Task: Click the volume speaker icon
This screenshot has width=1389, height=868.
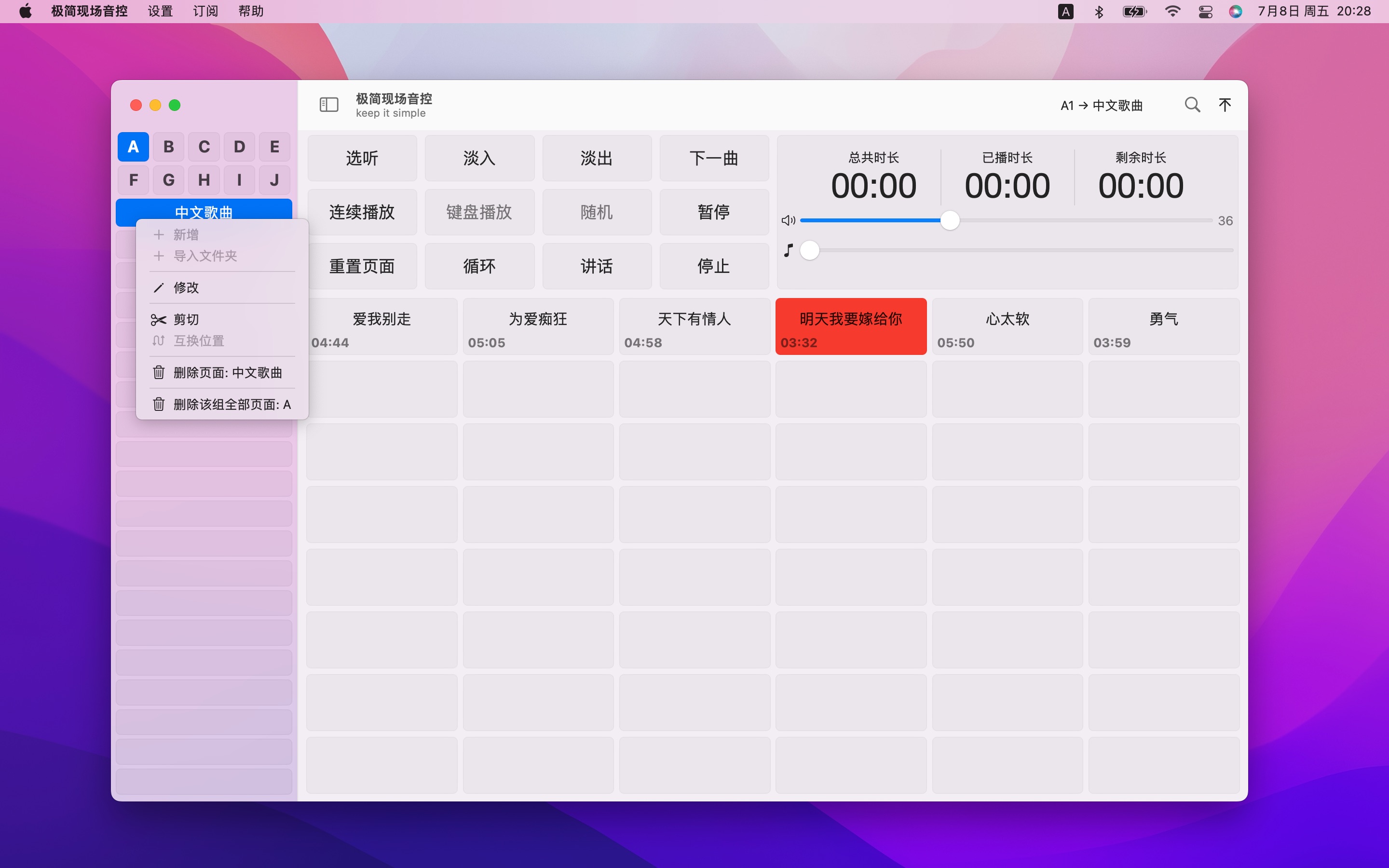Action: click(x=788, y=220)
